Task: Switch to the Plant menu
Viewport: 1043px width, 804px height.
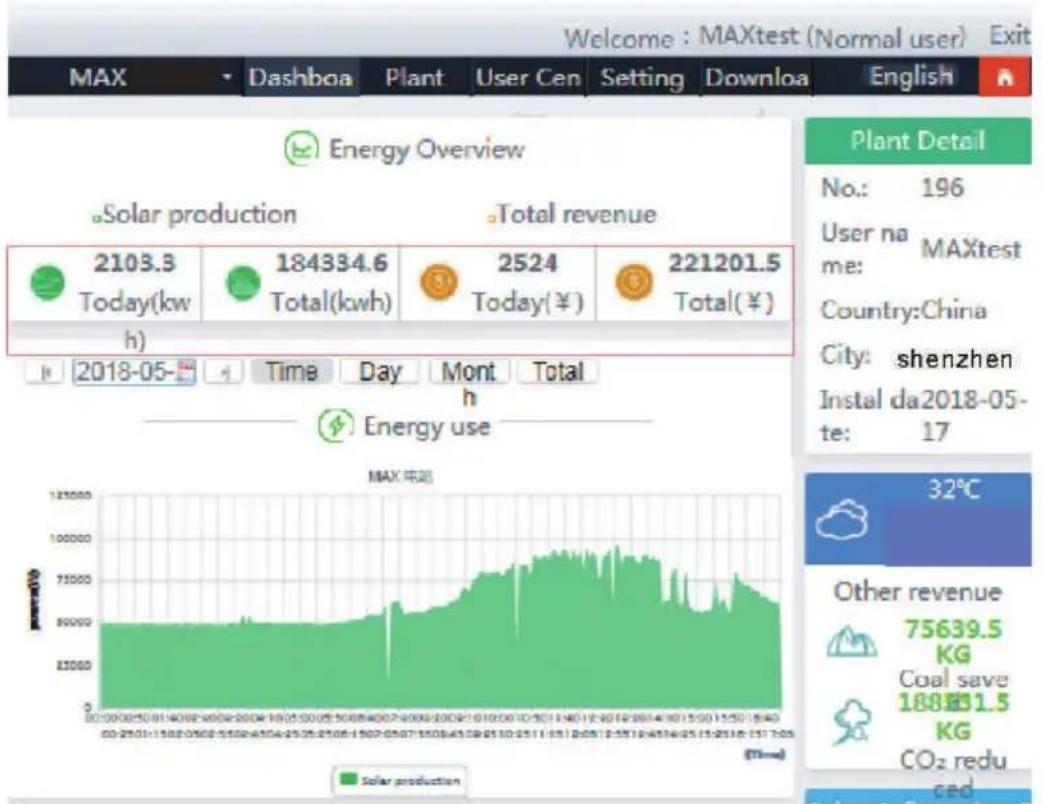Action: pyautogui.click(x=414, y=78)
